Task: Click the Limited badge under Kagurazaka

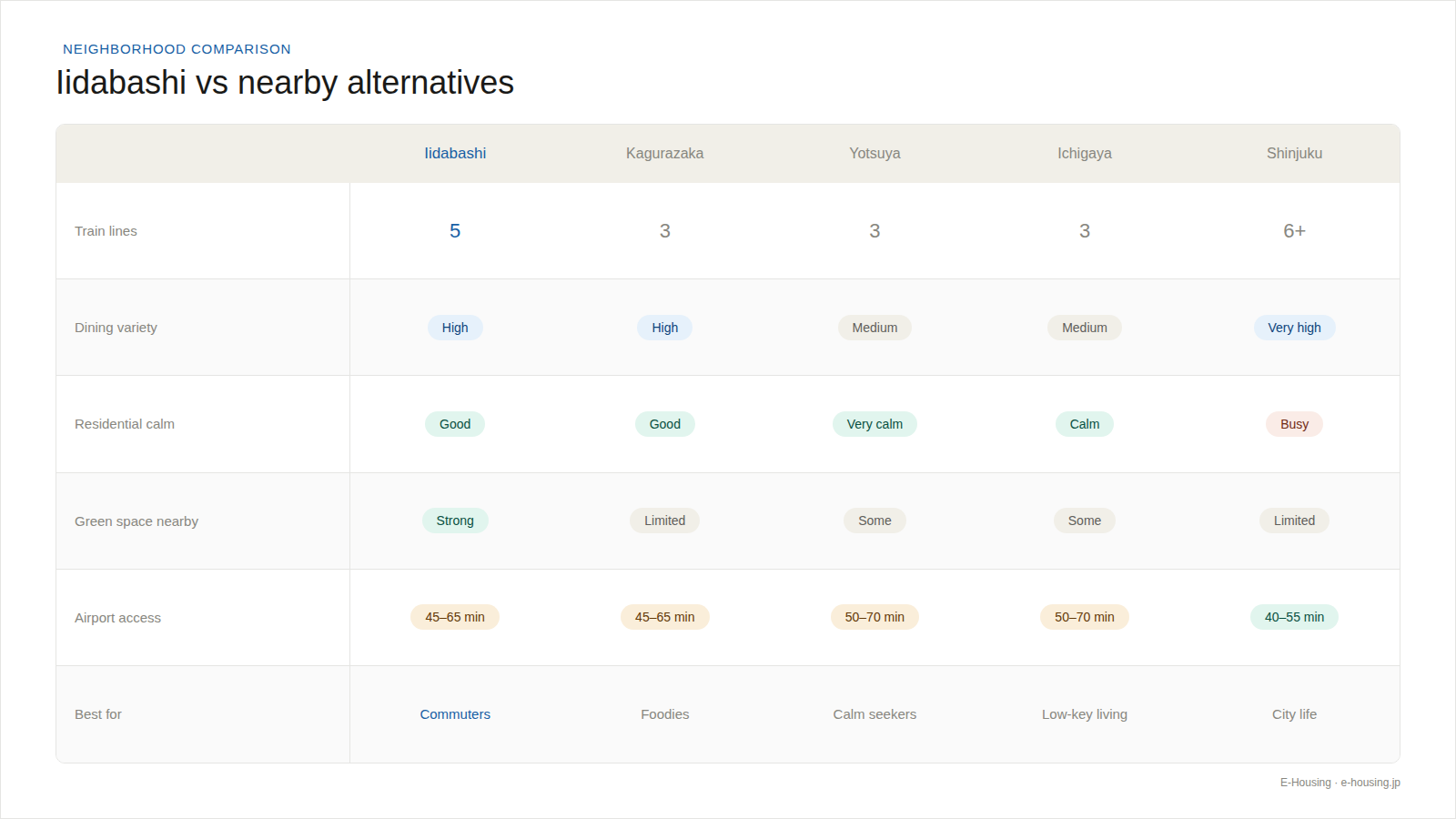Action: coord(665,521)
